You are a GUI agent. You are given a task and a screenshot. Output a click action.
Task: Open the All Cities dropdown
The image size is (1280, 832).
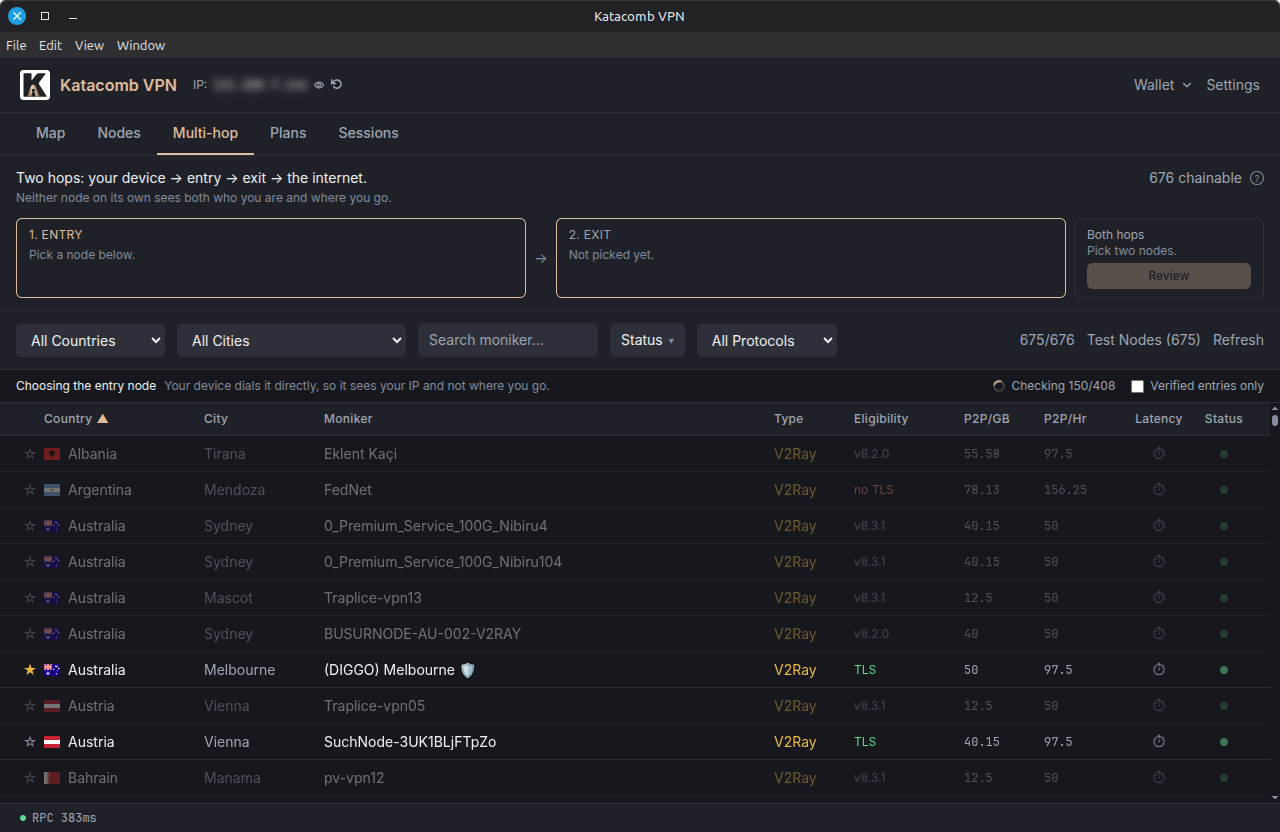pos(291,340)
